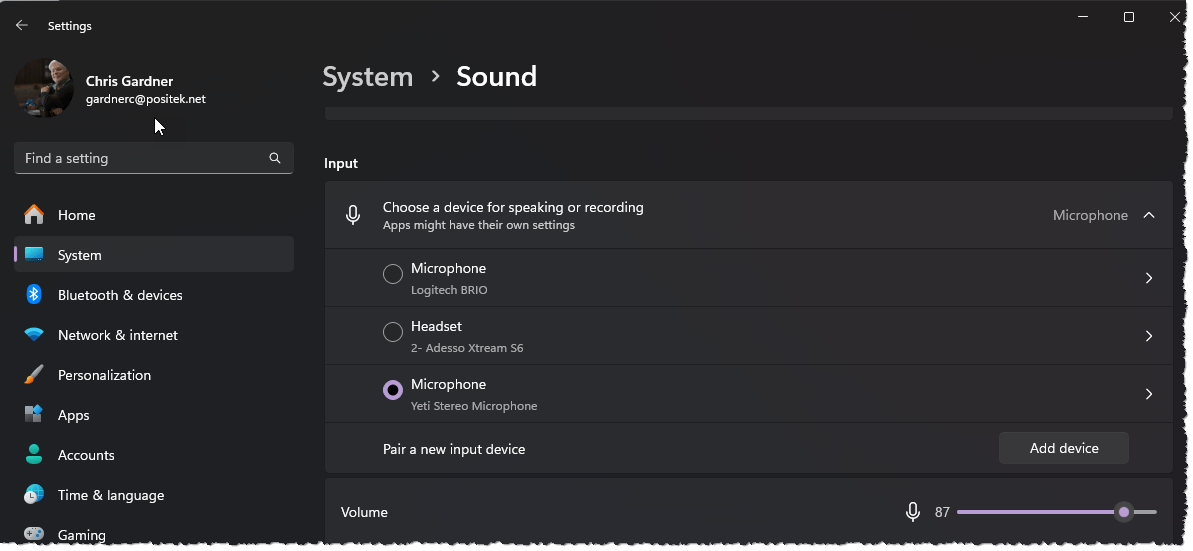Open Yeti Stereo Microphone properties chevron
The width and height of the screenshot is (1193, 551).
click(x=1149, y=394)
